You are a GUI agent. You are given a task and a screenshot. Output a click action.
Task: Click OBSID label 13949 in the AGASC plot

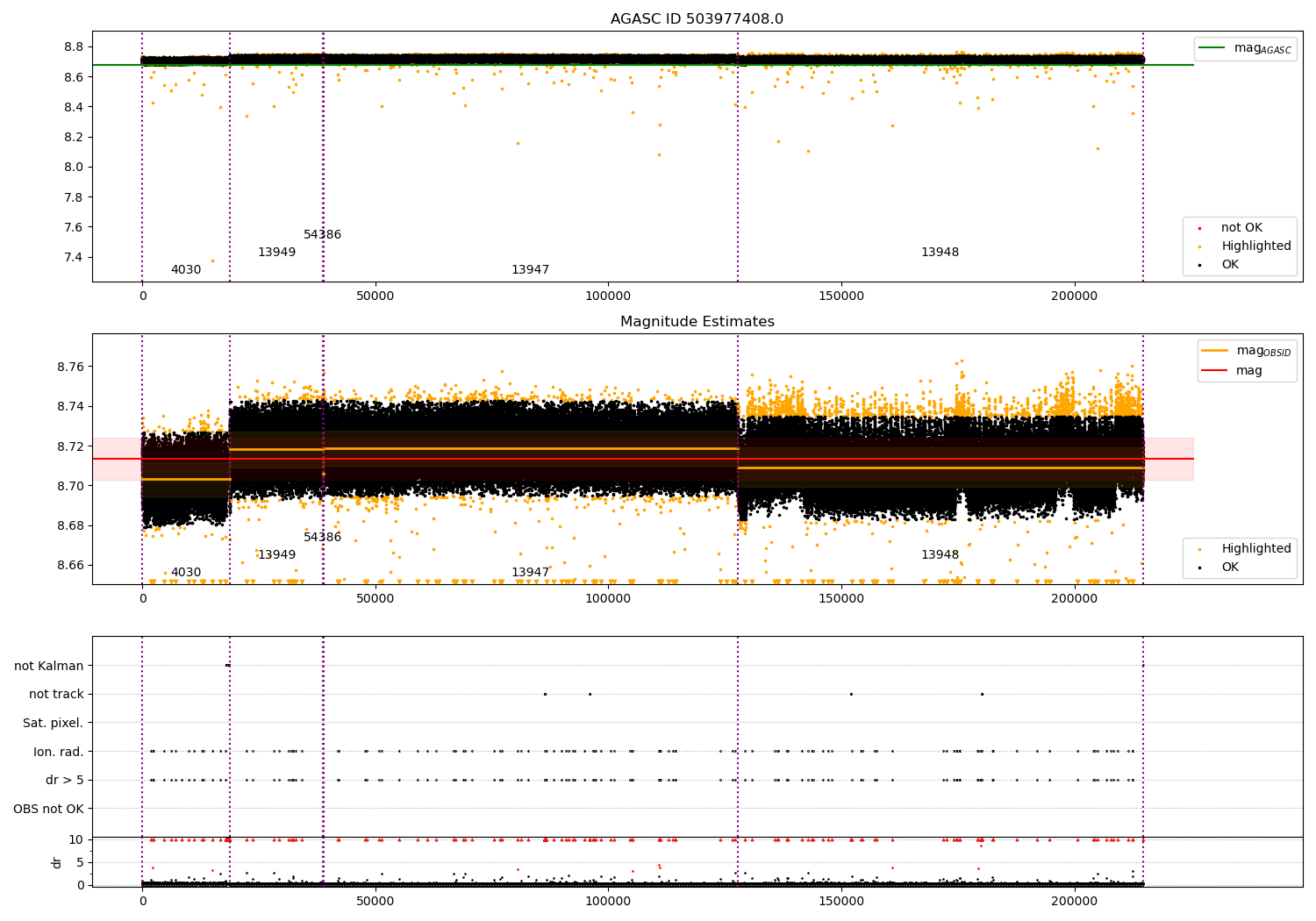tap(276, 253)
